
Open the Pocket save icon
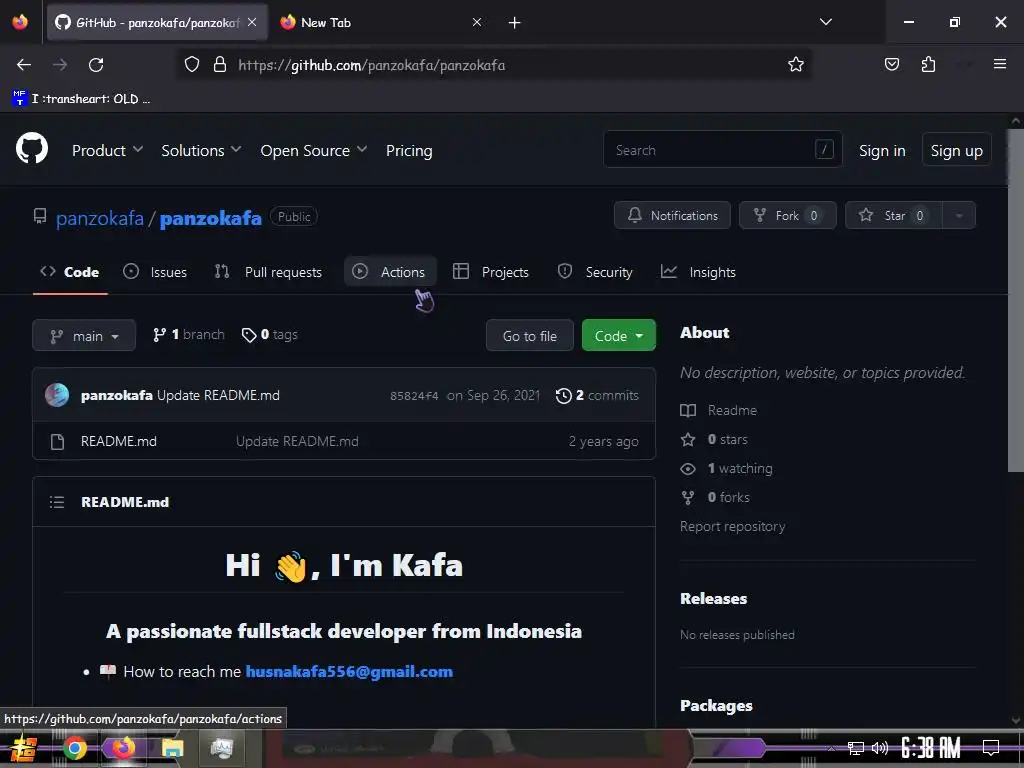(891, 65)
